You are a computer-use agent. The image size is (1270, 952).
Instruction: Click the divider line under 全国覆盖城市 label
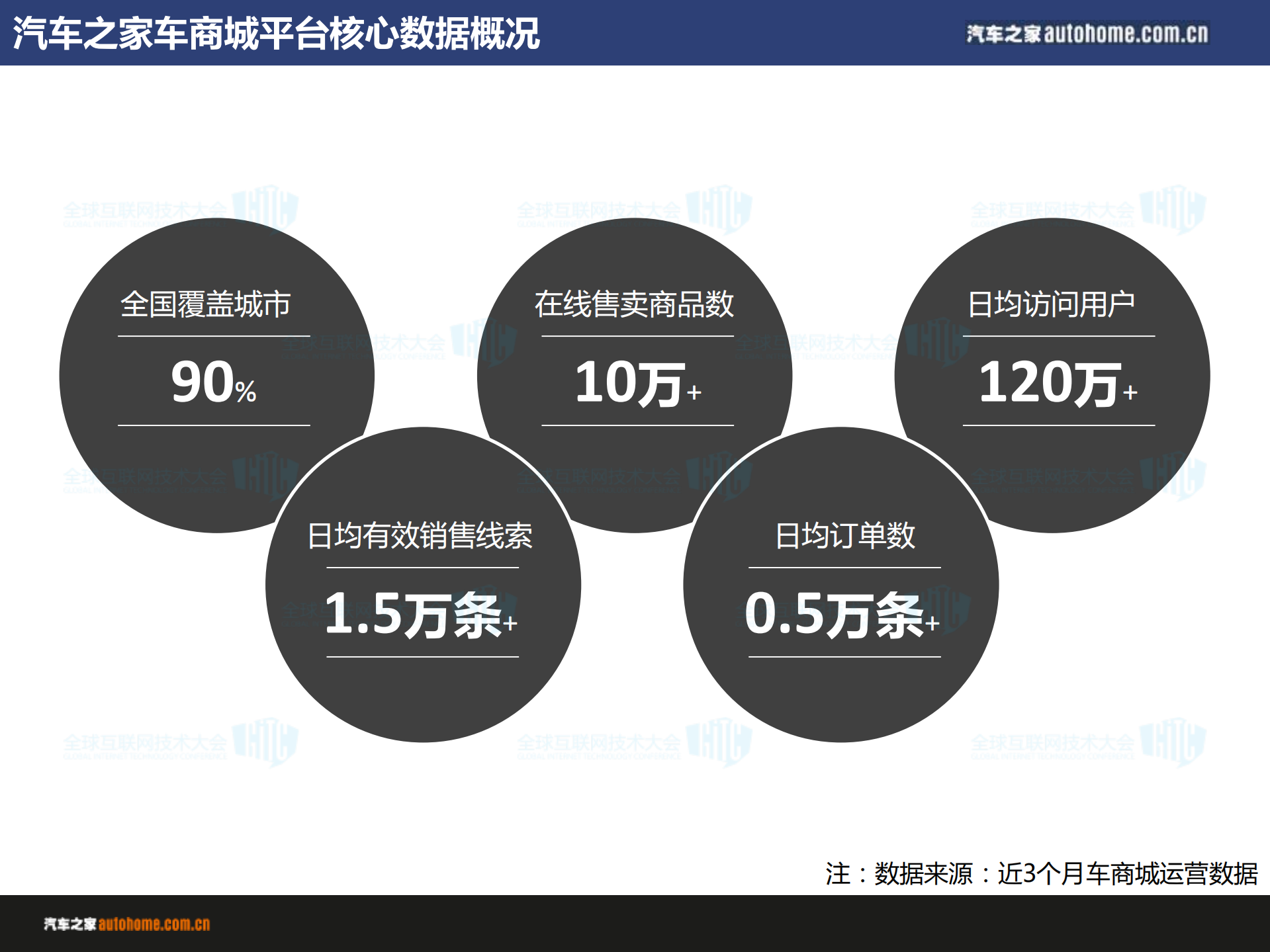coord(213,336)
